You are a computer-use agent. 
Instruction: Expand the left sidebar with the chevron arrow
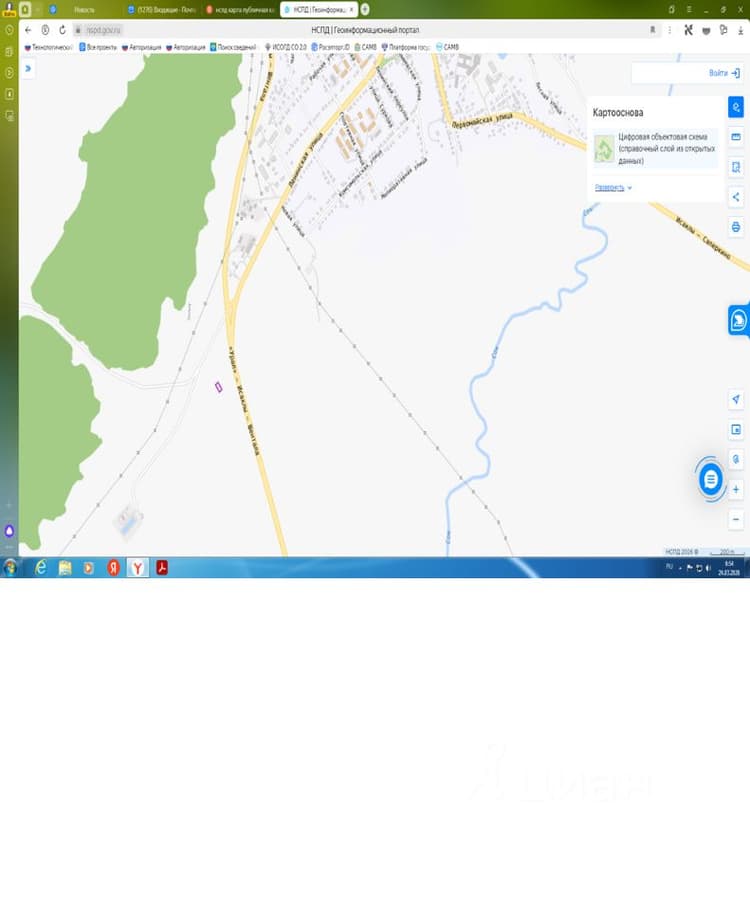[27, 68]
